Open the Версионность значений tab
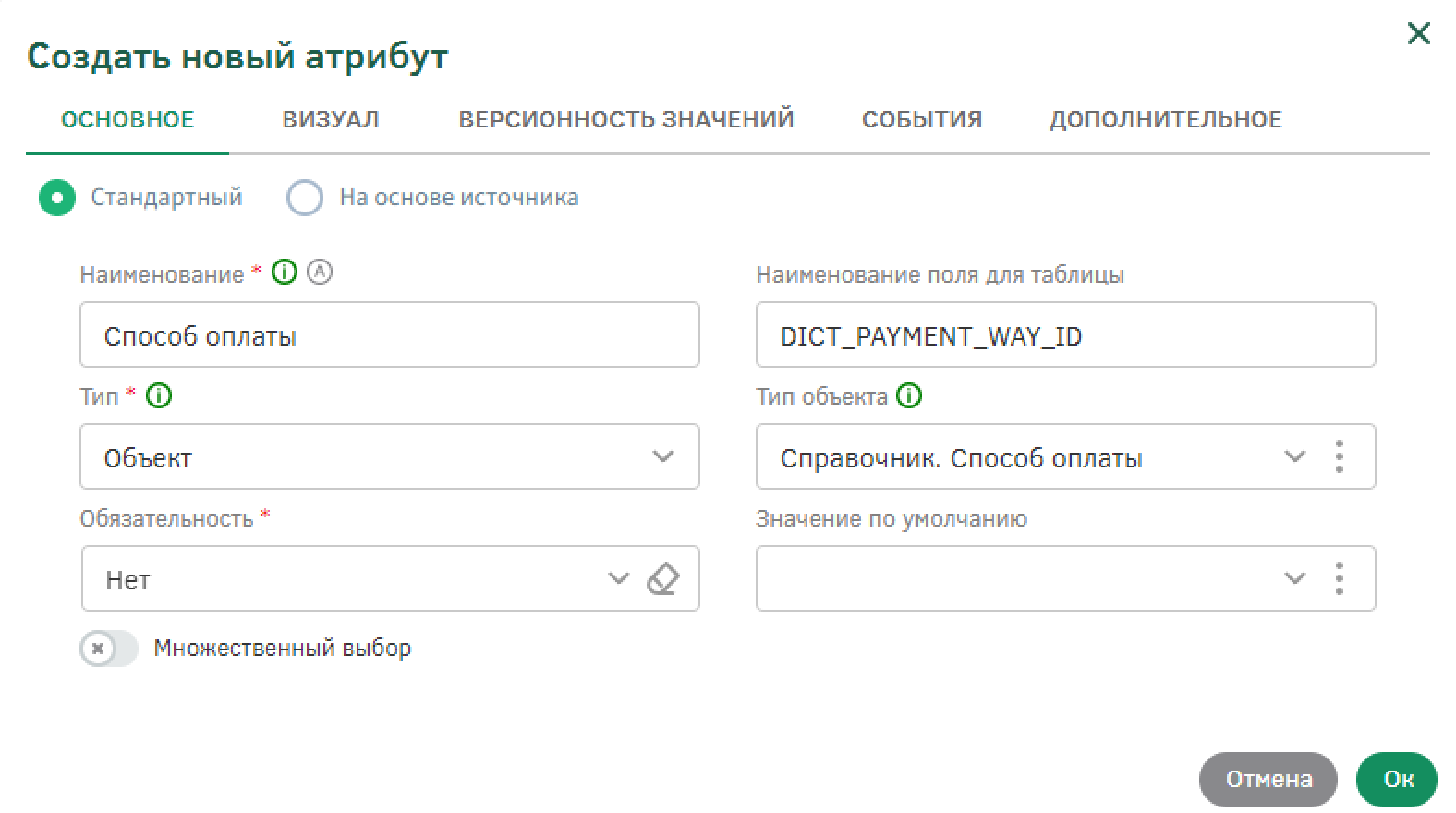Viewport: 1456px width, 813px height. (x=626, y=120)
